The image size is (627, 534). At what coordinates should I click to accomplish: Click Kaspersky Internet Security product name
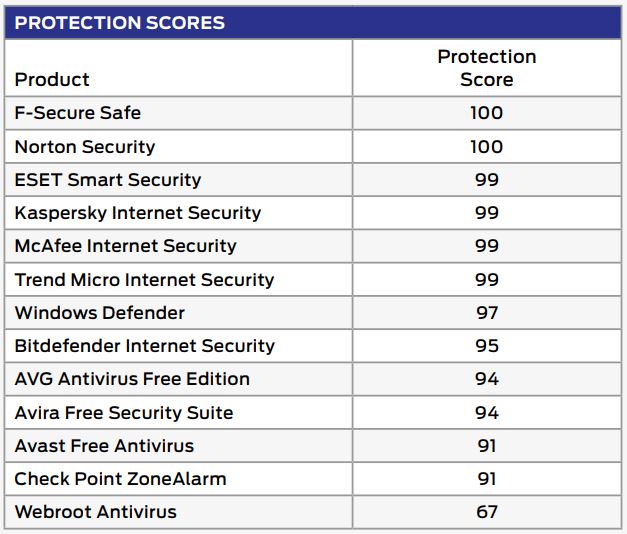(x=138, y=213)
